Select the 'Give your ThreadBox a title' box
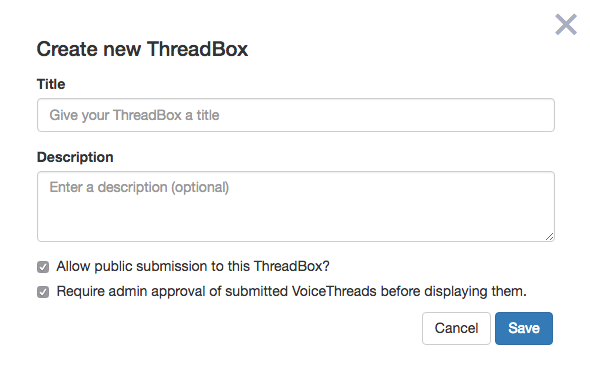590x370 pixels. click(296, 115)
